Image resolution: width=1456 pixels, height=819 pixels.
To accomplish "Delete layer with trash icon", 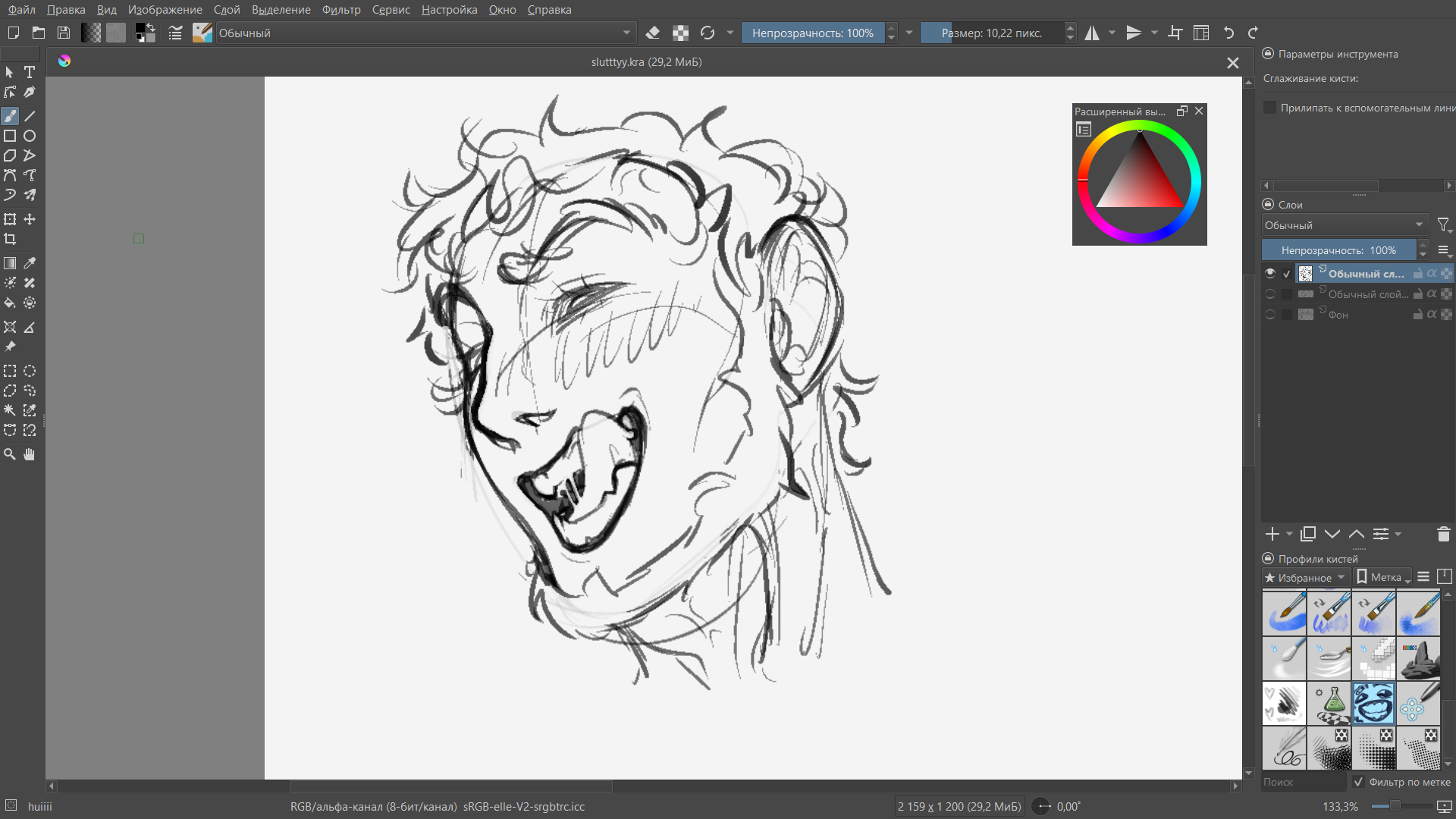I will tap(1443, 534).
